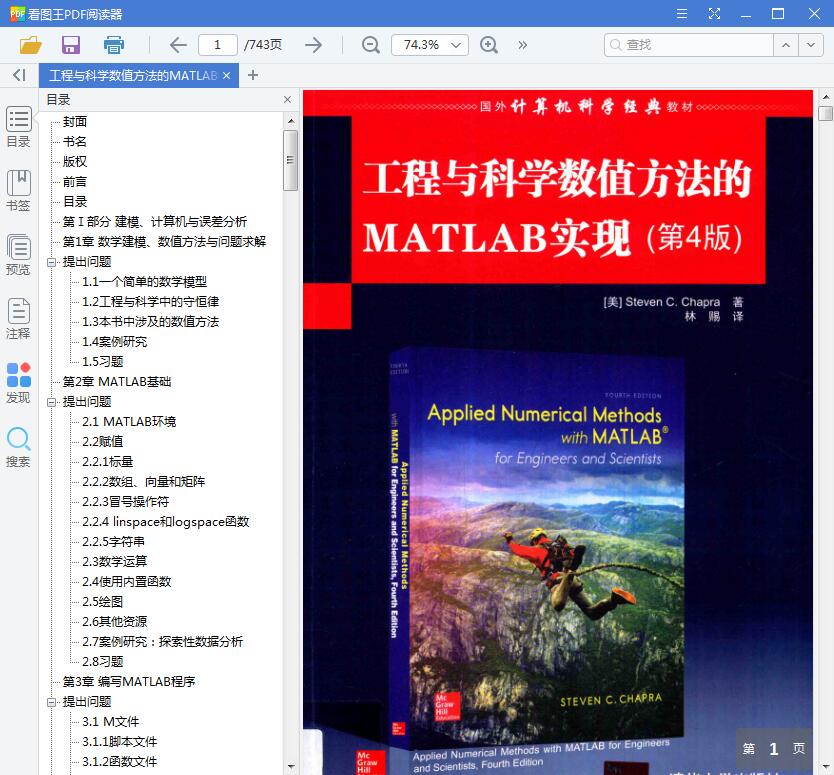Viewport: 834px width, 775px height.
Task: Close the 工程与科学数值方法 document tab
Action: coord(227,76)
